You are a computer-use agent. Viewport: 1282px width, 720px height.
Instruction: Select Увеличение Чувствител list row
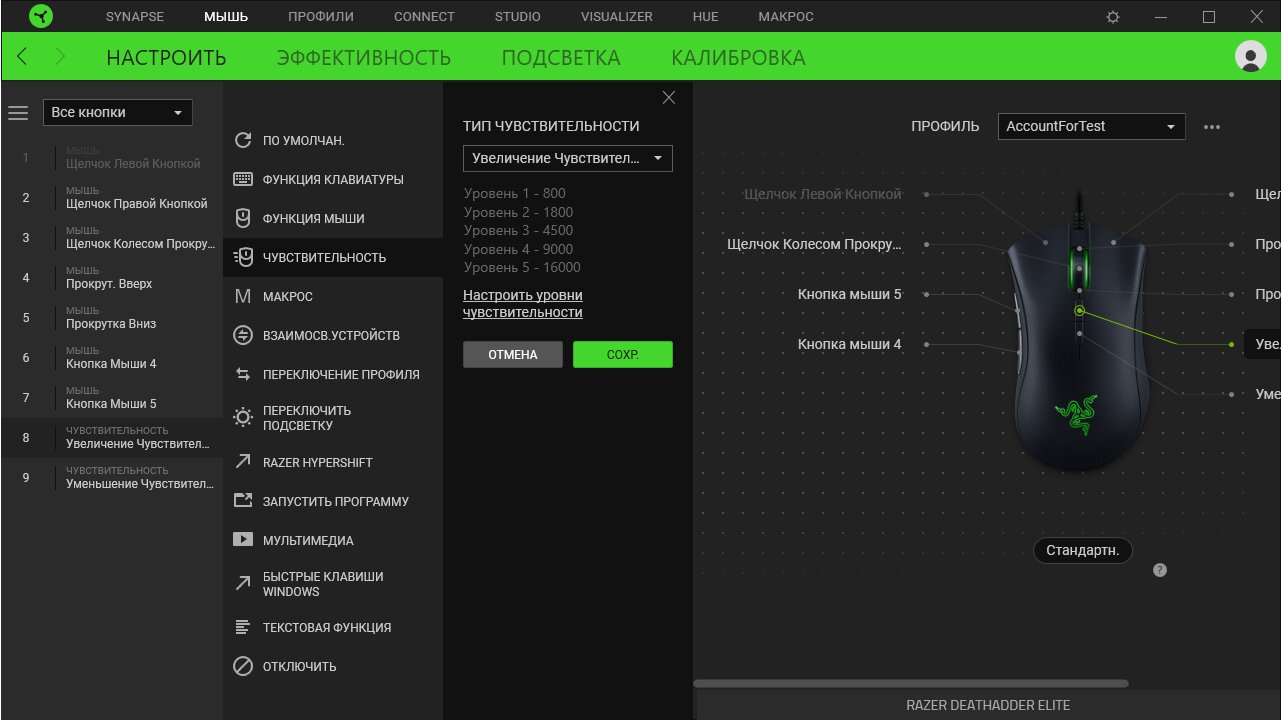tap(111, 438)
